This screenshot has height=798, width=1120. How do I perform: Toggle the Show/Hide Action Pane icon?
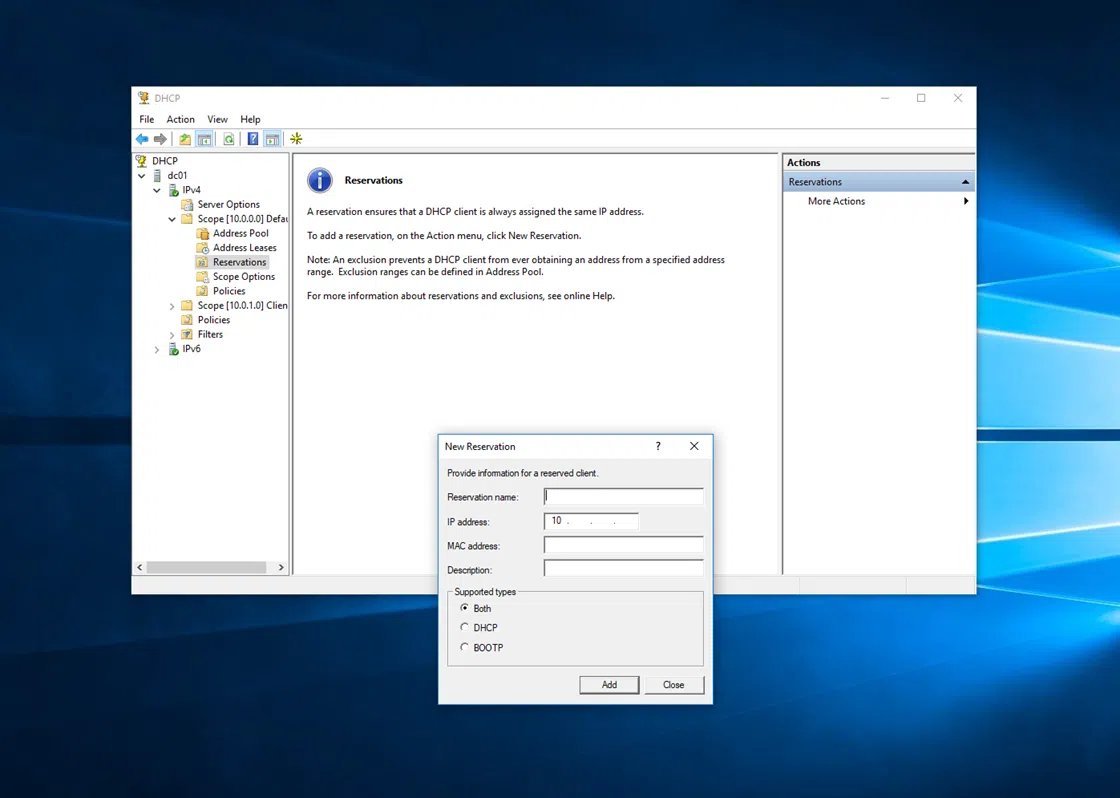(272, 139)
